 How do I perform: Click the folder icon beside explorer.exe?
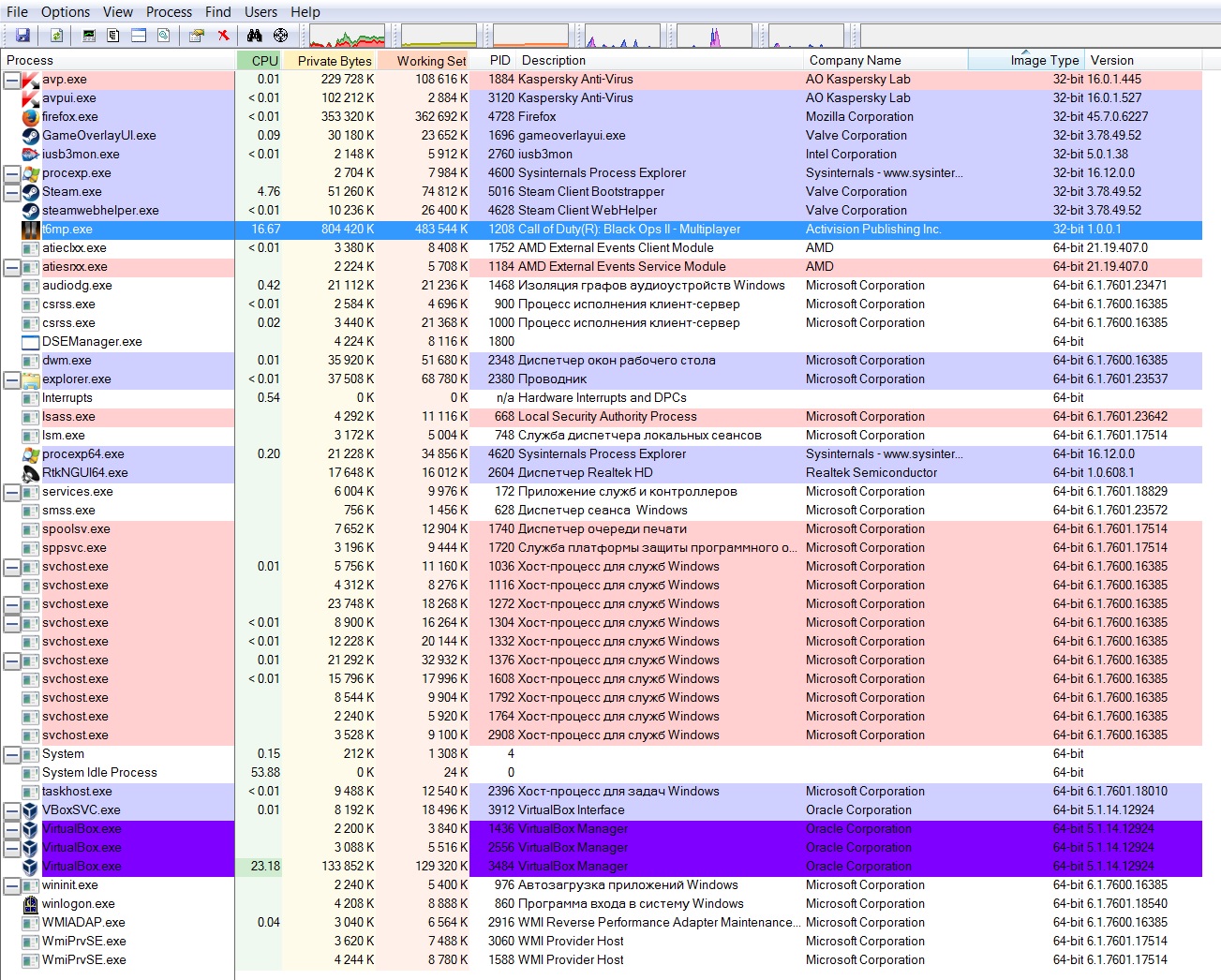(x=30, y=379)
